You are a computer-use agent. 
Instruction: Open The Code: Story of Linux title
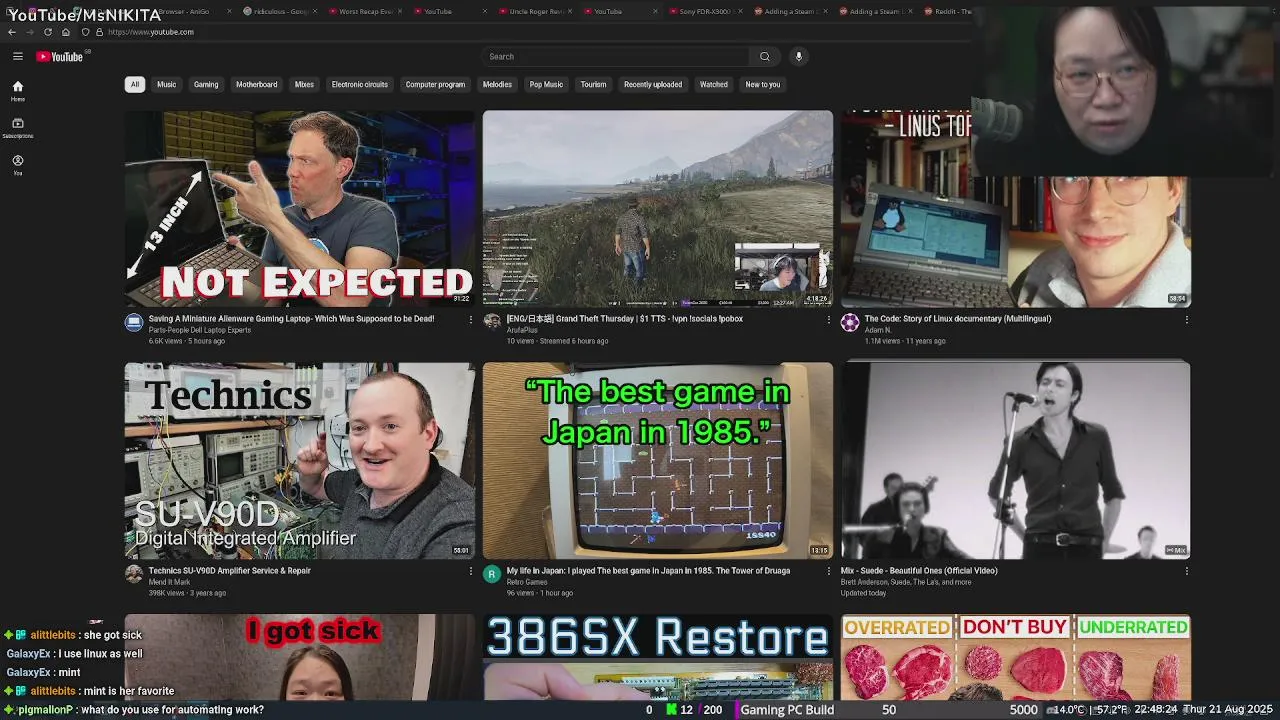coord(957,319)
